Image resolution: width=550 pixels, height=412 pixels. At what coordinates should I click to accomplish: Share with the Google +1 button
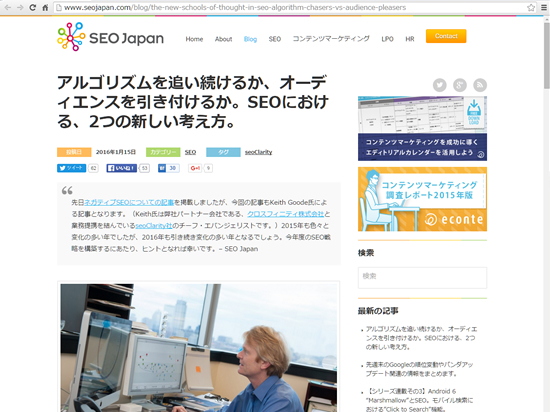point(195,168)
